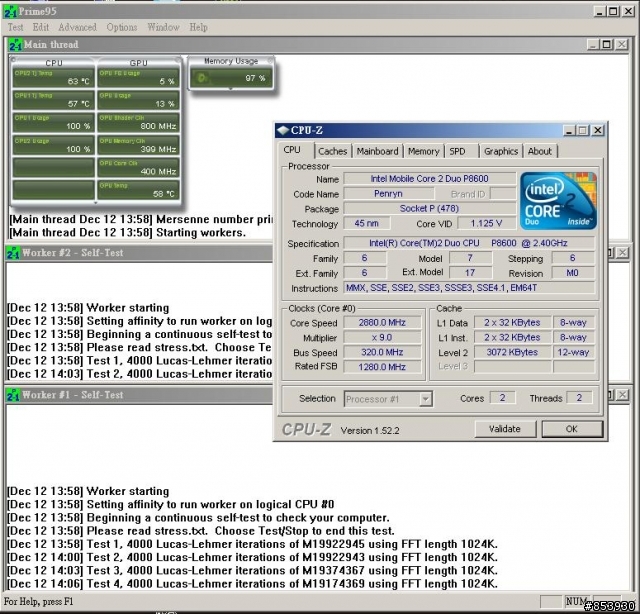Click the Memory Usage gauge icon
The width and height of the screenshot is (640, 614).
pos(202,78)
